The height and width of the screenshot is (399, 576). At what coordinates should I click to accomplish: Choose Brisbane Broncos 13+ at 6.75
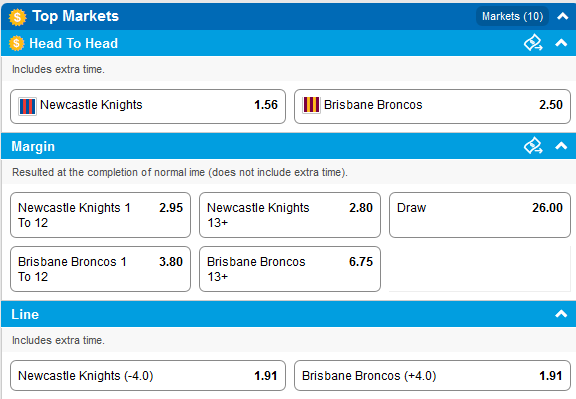[x=290, y=269]
